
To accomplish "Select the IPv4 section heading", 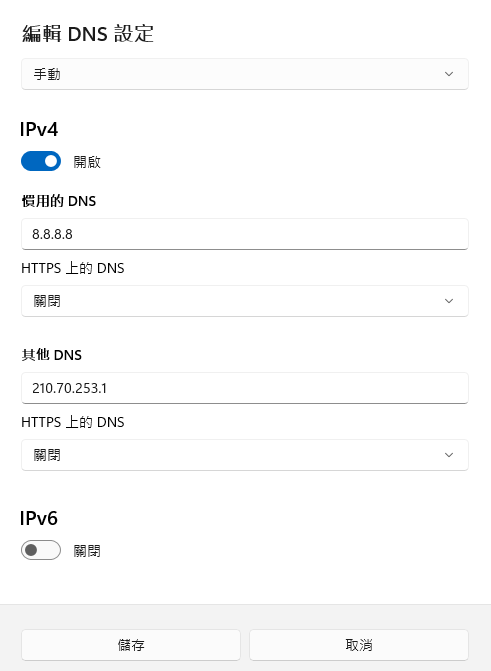I will (x=39, y=129).
